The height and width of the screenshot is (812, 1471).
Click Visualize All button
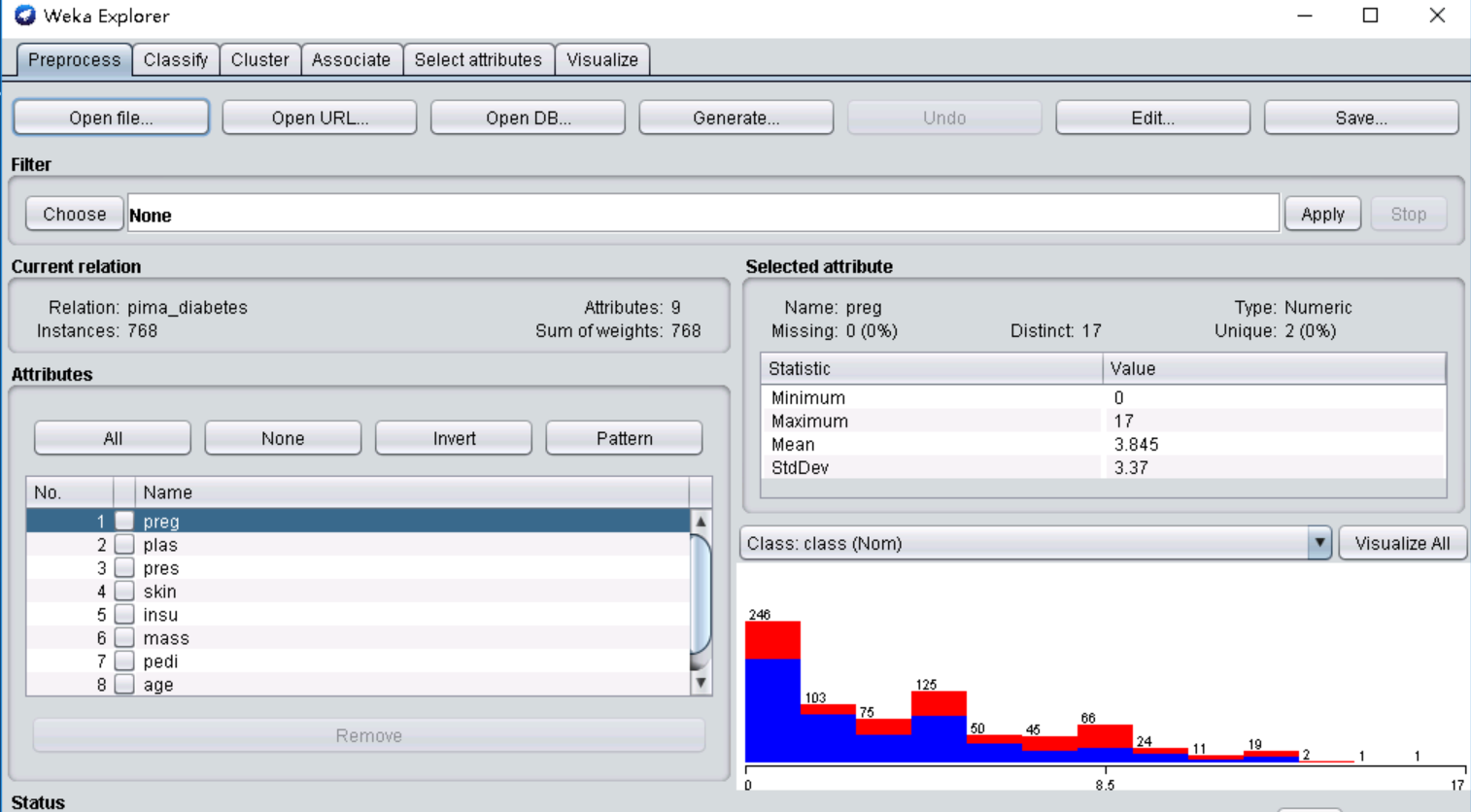1402,543
